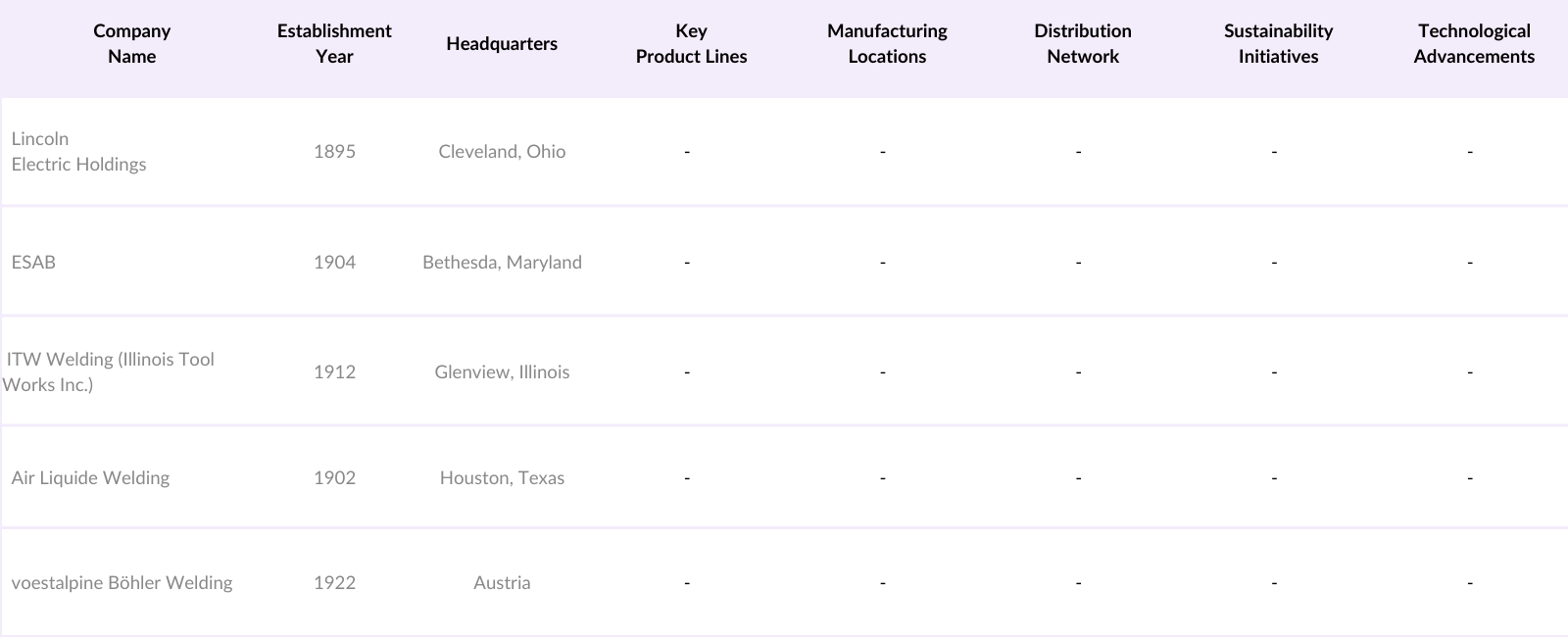Click the Technological Advancements column header
Viewport: 1568px width, 640px height.
[1474, 44]
